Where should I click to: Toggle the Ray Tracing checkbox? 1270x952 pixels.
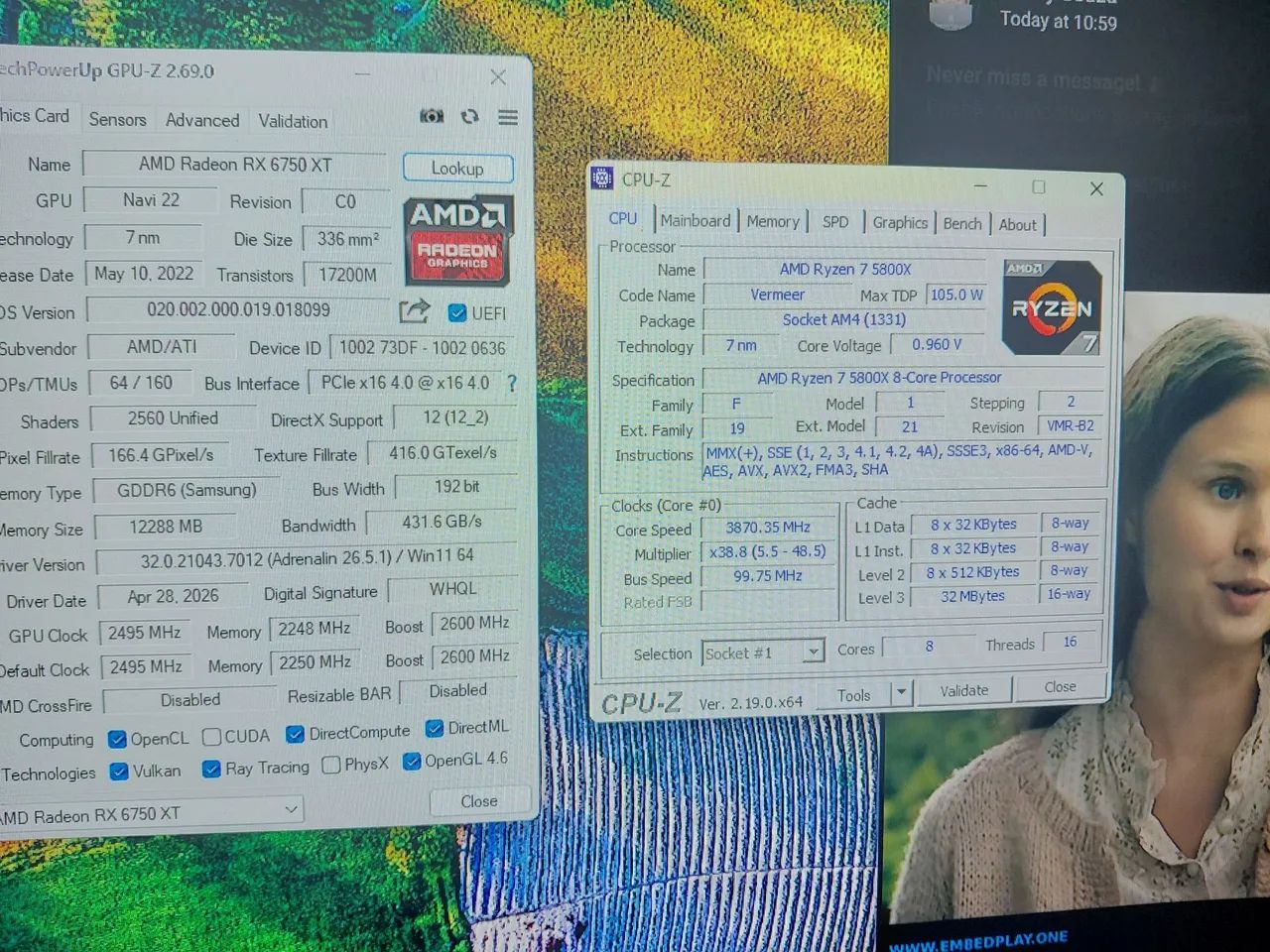click(211, 769)
